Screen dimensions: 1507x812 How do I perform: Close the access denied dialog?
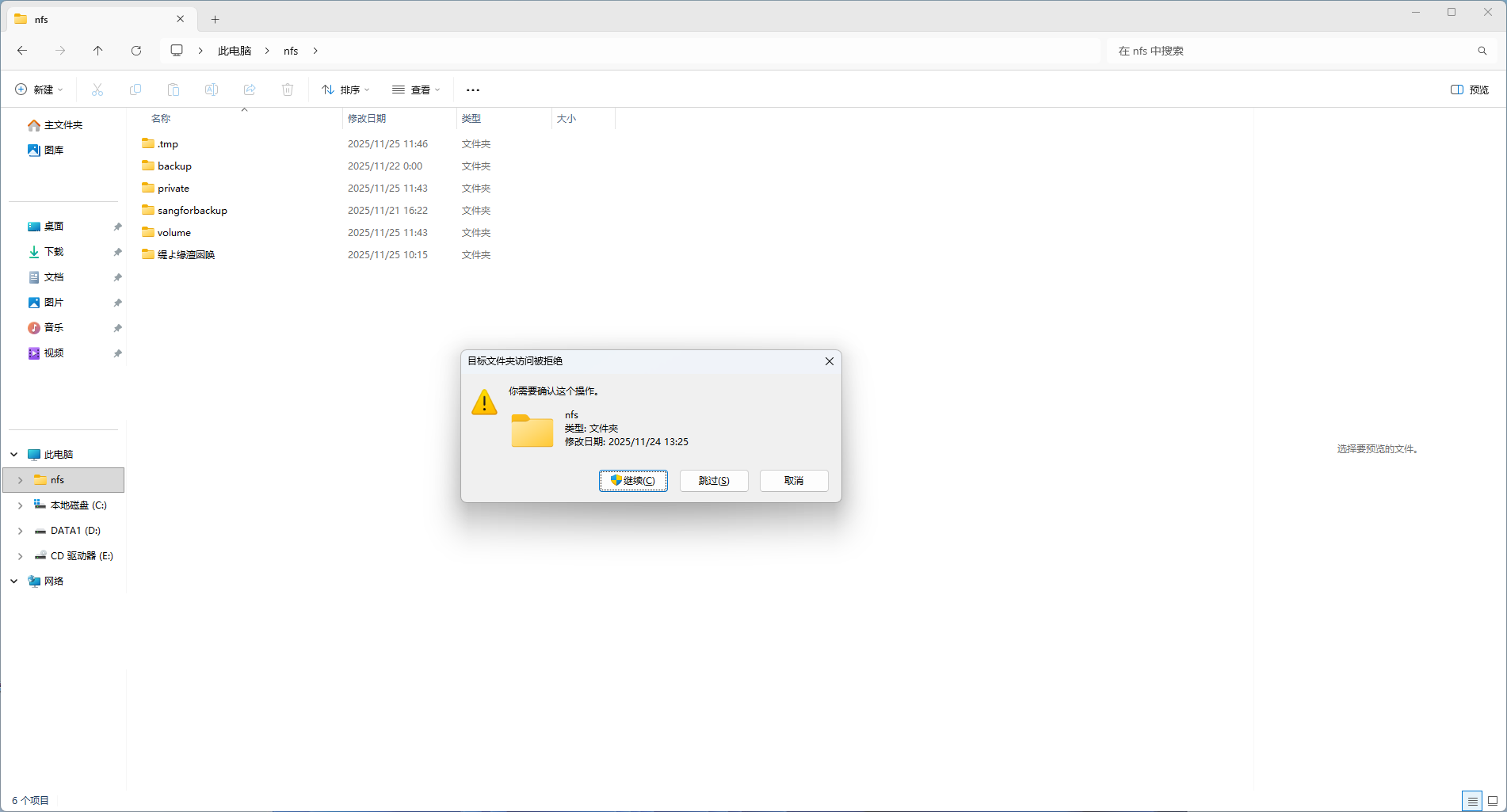(x=830, y=361)
